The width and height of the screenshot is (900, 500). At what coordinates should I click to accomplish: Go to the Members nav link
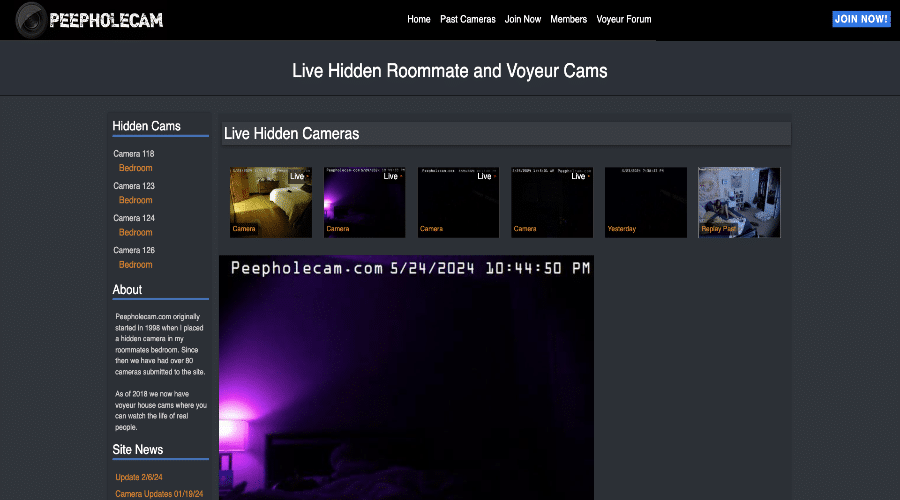(x=568, y=20)
